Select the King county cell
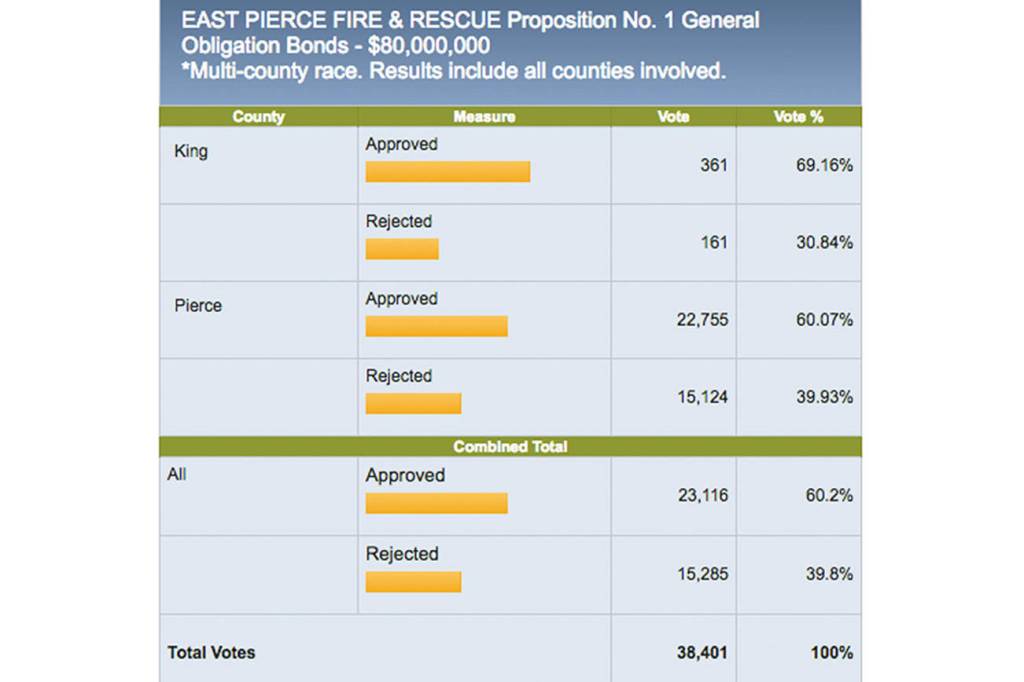Viewport: 1024px width, 682px height. point(191,153)
